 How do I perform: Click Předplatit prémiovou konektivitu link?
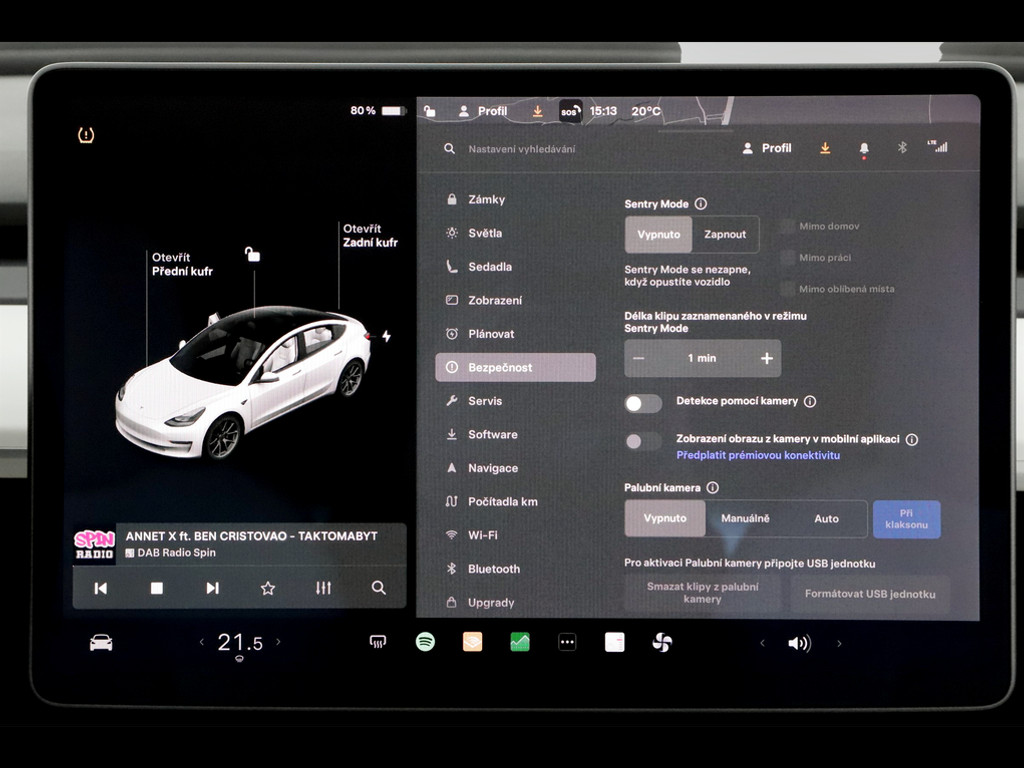point(758,455)
